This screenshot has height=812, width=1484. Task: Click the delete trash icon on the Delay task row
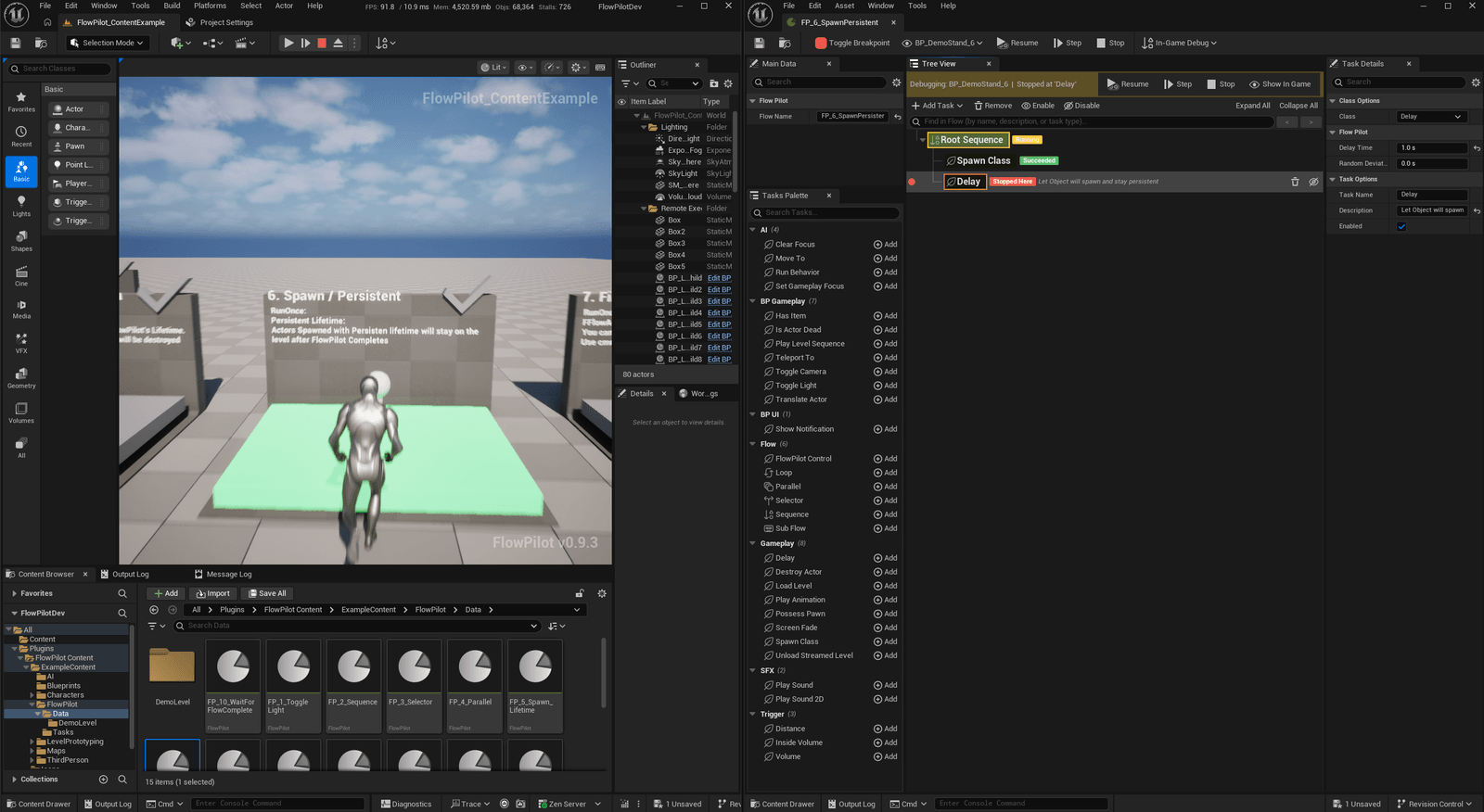pos(1295,182)
